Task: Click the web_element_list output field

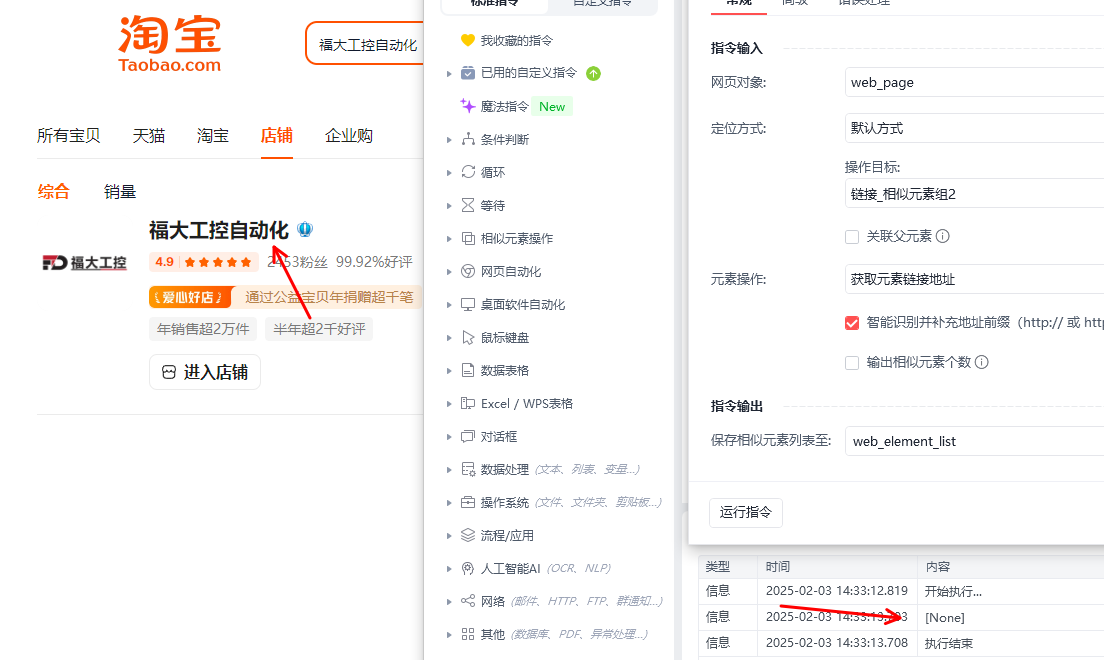Action: pos(974,441)
